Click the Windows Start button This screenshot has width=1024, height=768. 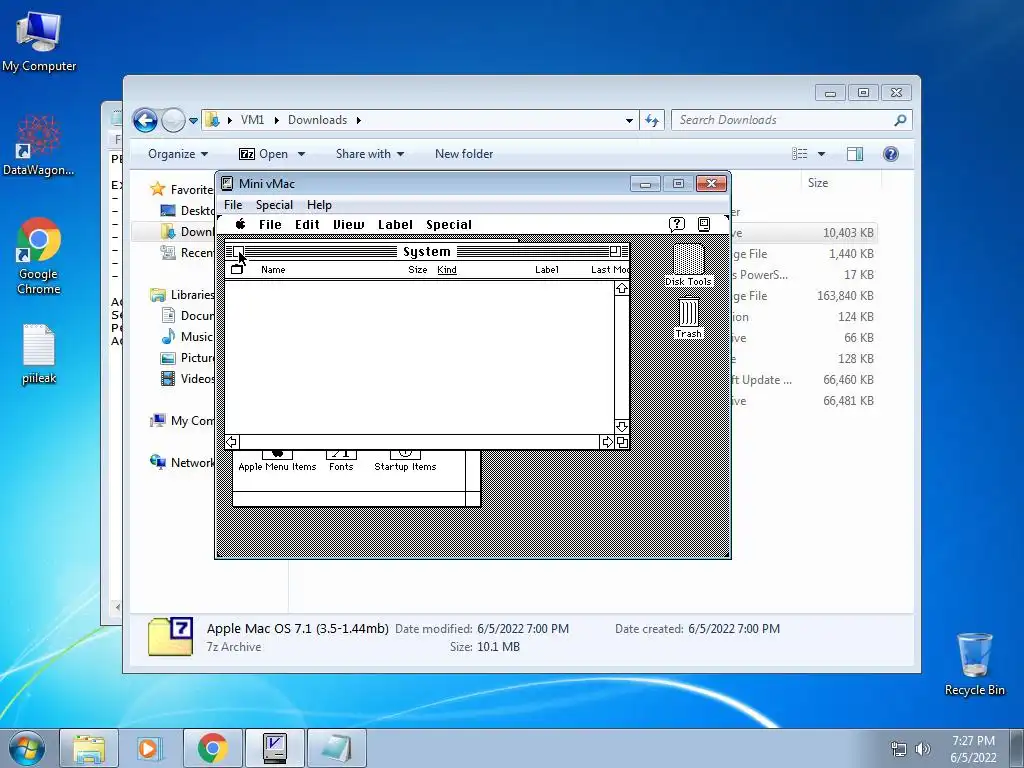tap(27, 748)
